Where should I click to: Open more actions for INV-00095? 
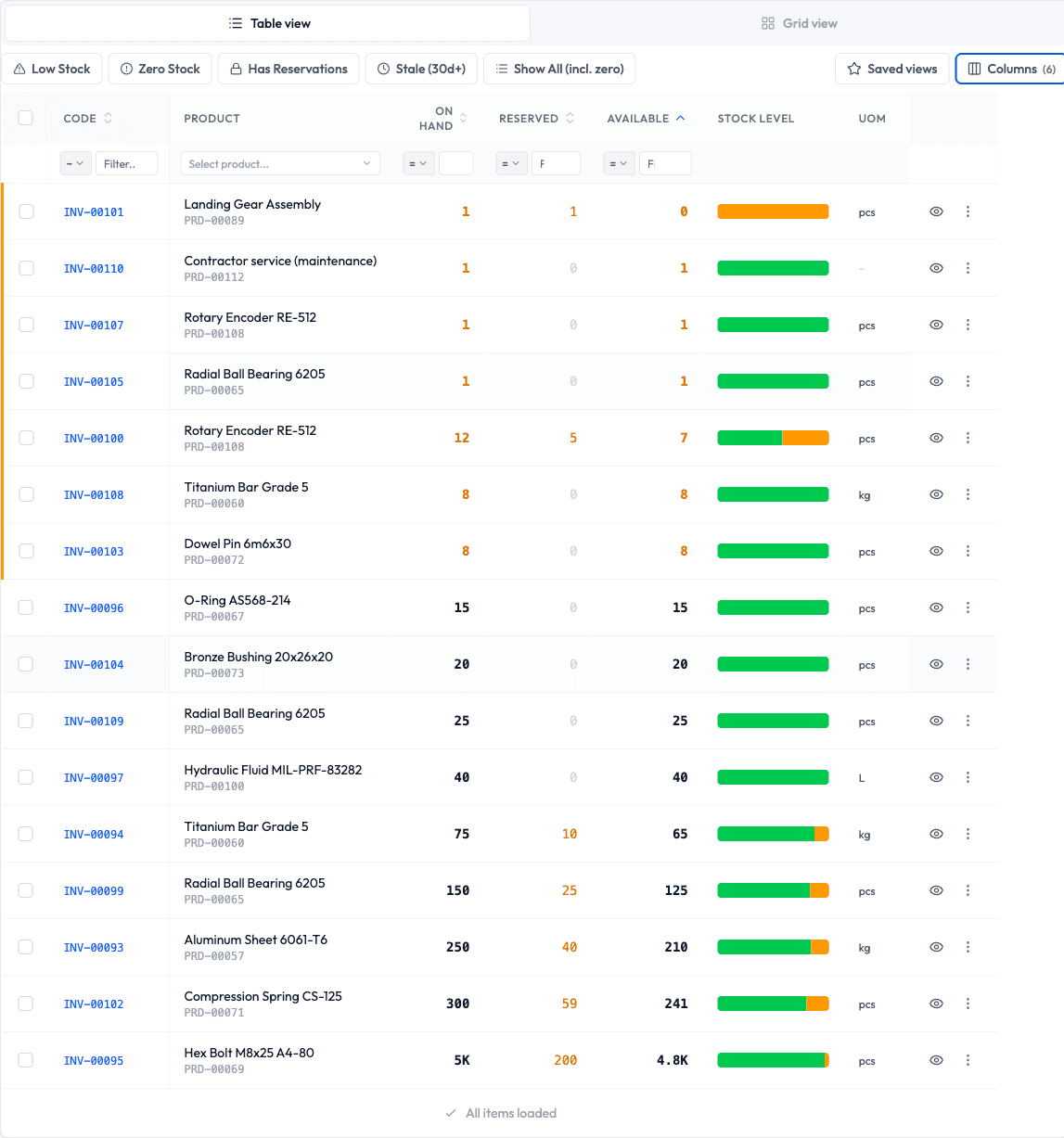point(968,1060)
